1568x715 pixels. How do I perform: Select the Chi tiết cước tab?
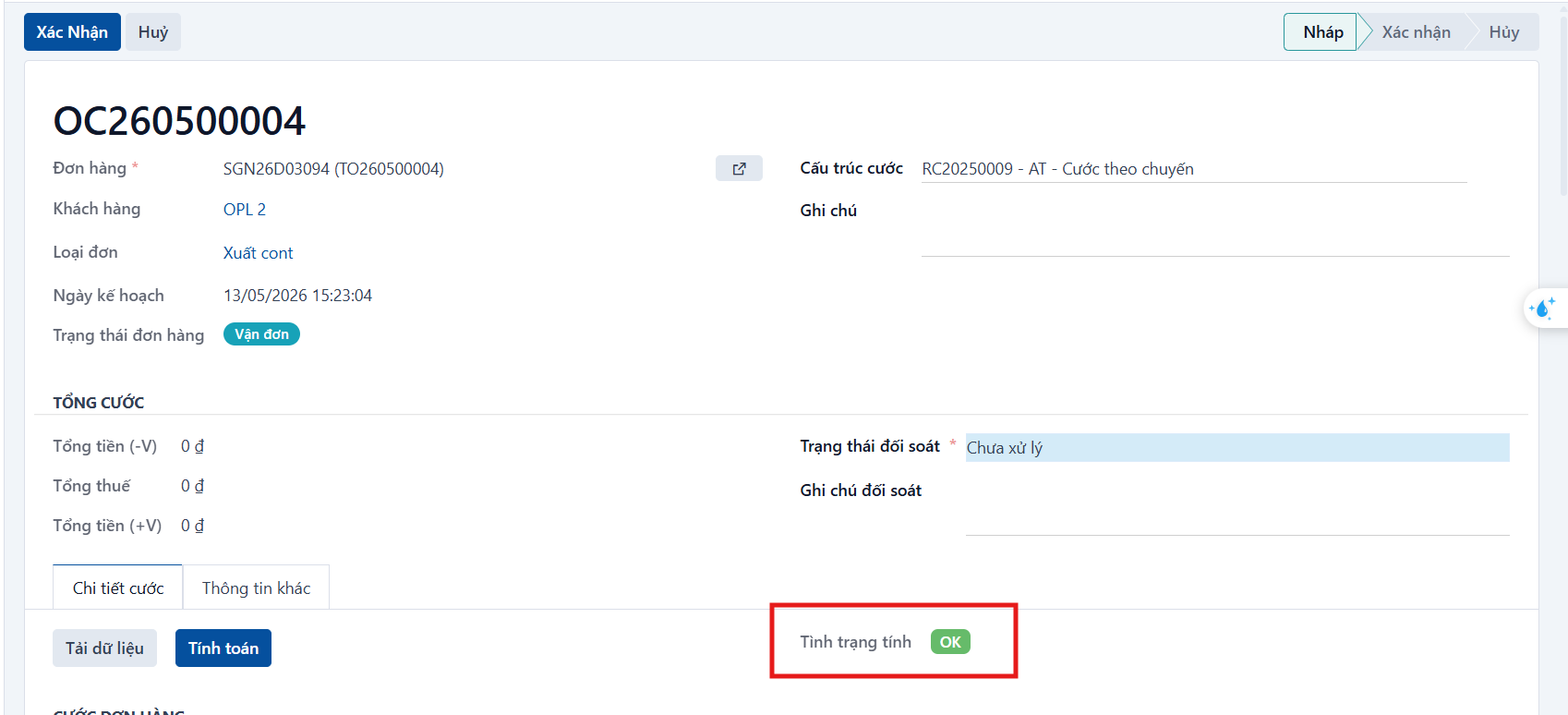(118, 588)
